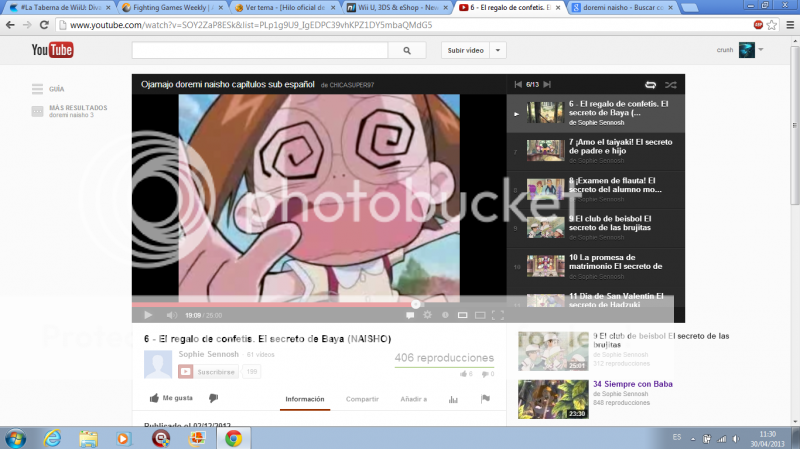This screenshot has height=449, width=800.
Task: Play the video with the play button
Action: [x=148, y=315]
